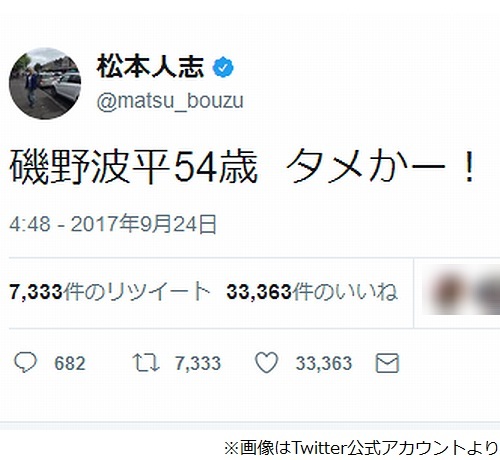Click the 682 reply count
The image size is (500, 460).
(x=70, y=363)
